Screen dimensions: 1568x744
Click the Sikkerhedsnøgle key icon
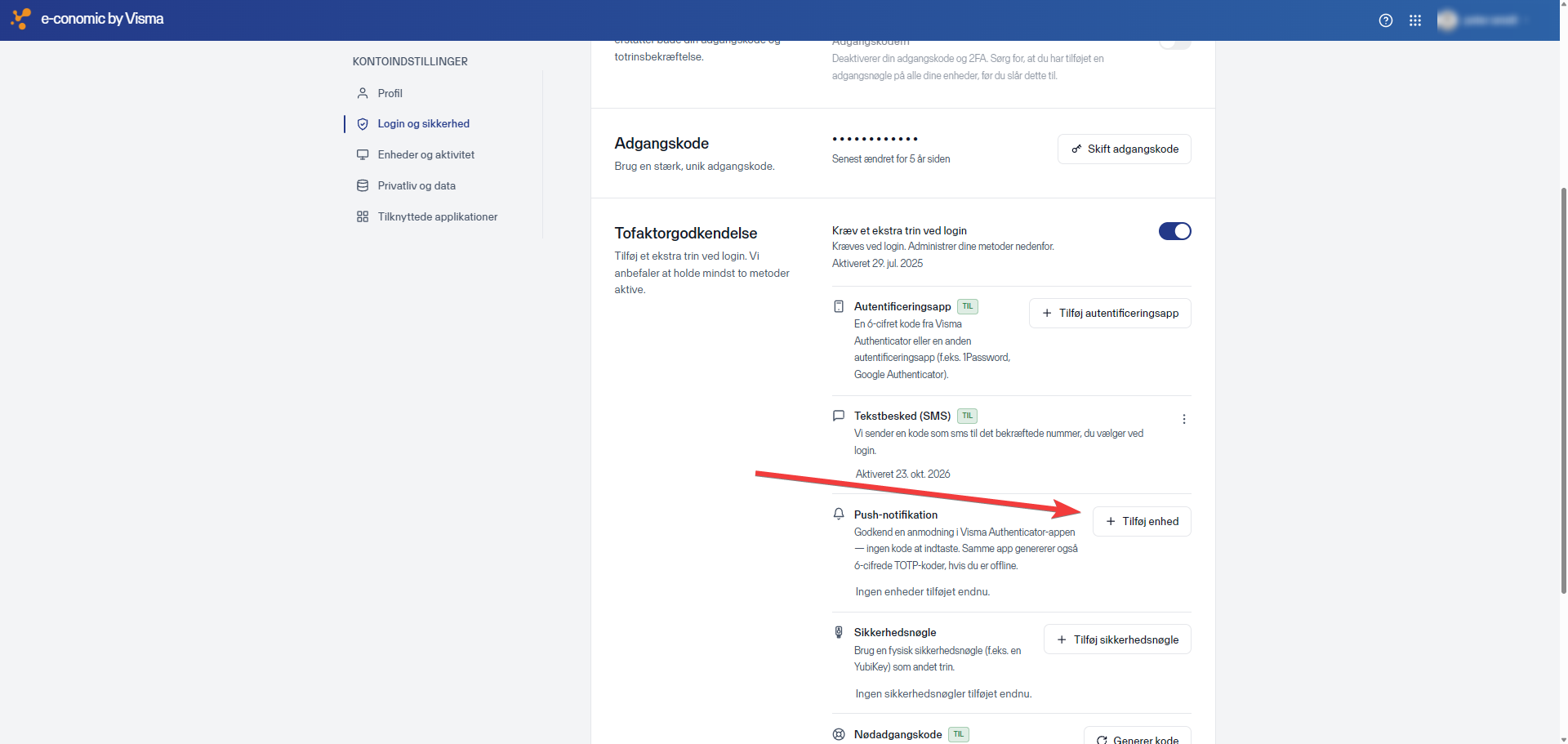839,632
